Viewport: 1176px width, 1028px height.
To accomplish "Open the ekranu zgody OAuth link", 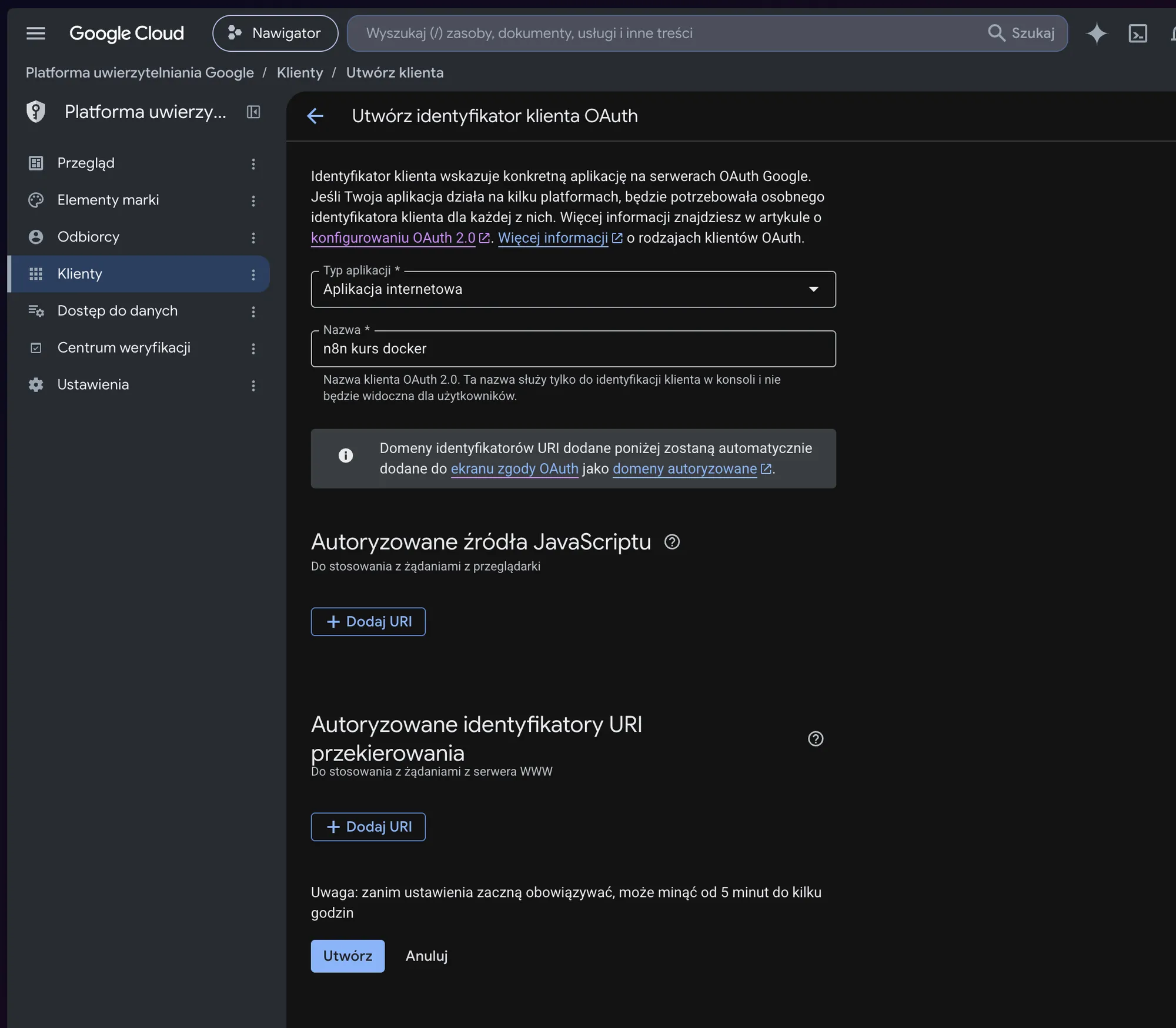I will coord(514,469).
